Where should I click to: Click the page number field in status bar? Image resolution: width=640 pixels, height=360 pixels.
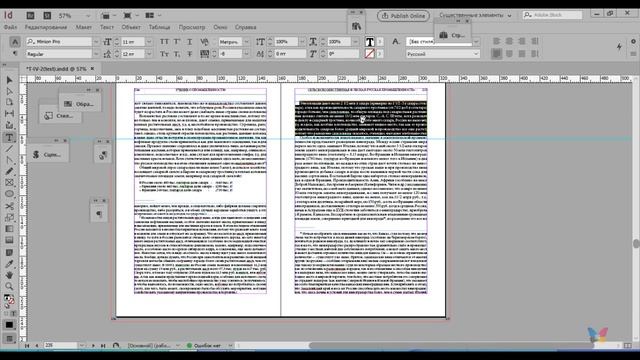[x=60, y=346]
